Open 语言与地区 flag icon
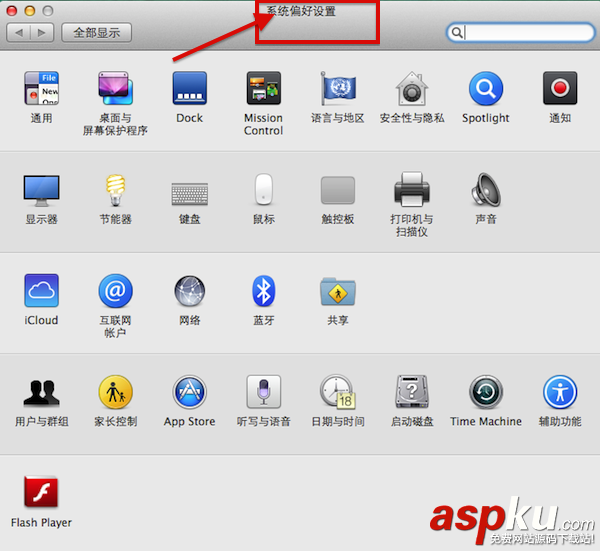The image size is (600, 551). pos(338,88)
